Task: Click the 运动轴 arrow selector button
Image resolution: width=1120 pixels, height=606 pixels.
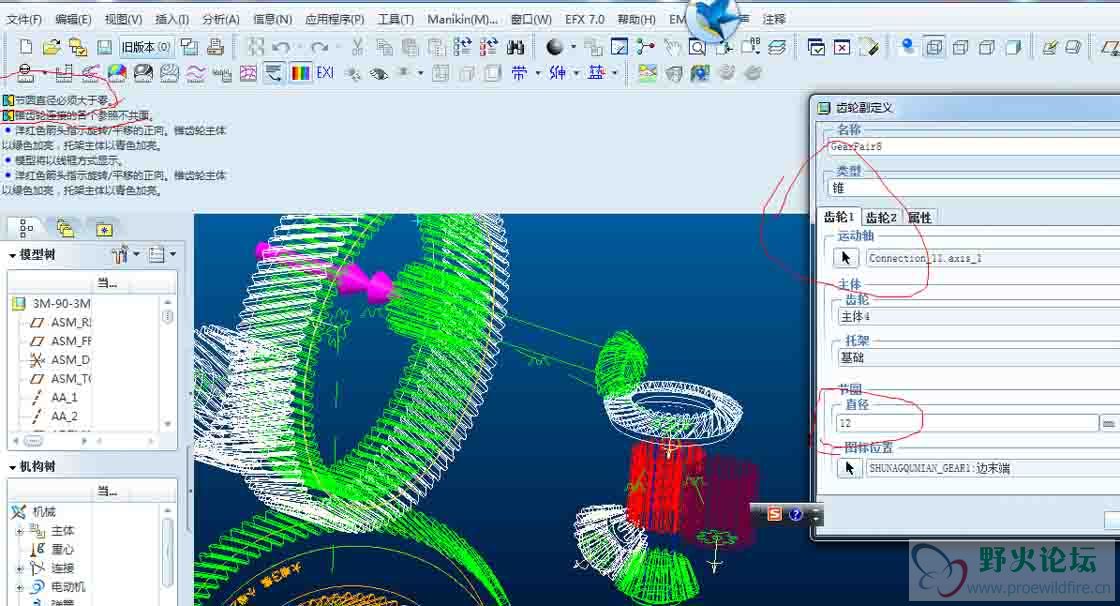Action: click(846, 258)
